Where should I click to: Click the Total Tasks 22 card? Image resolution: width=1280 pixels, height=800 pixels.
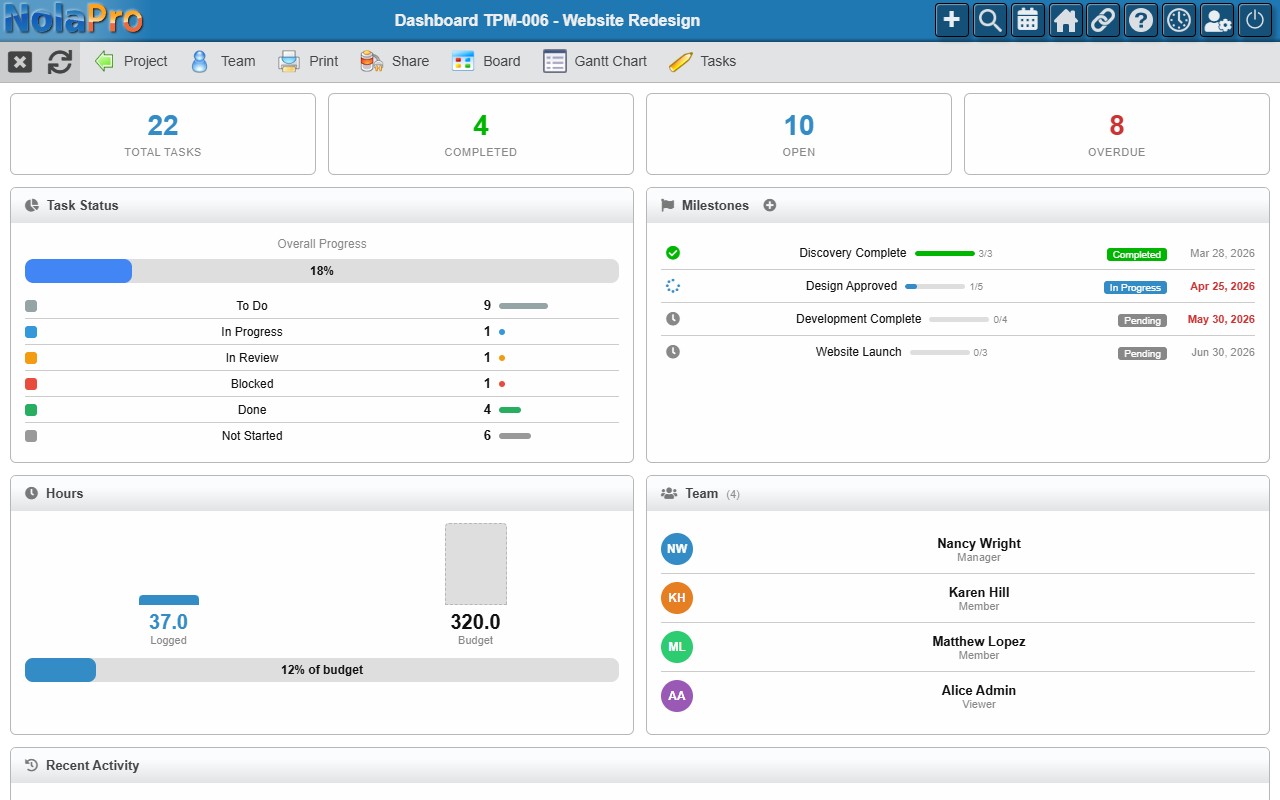(163, 134)
